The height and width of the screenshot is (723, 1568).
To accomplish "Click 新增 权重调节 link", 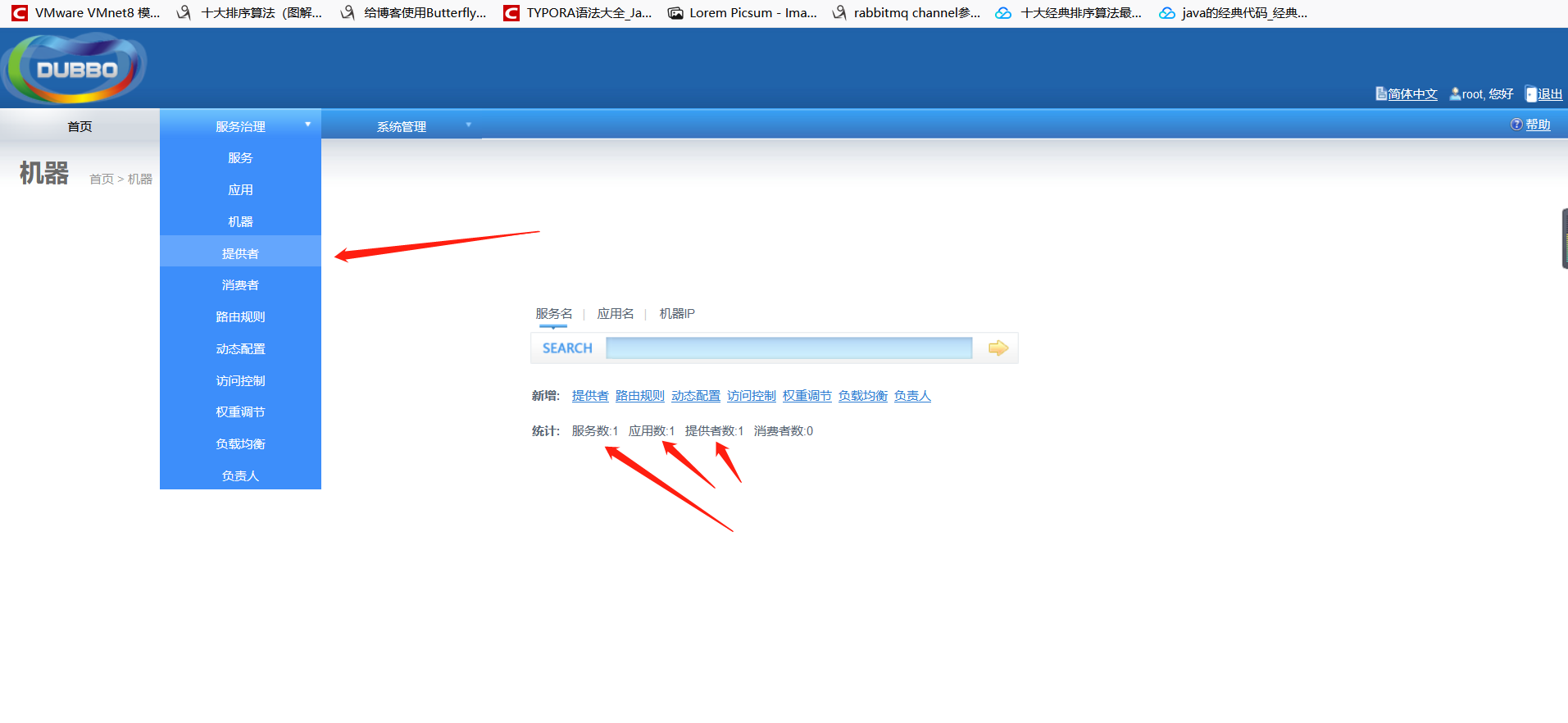I will click(x=807, y=396).
